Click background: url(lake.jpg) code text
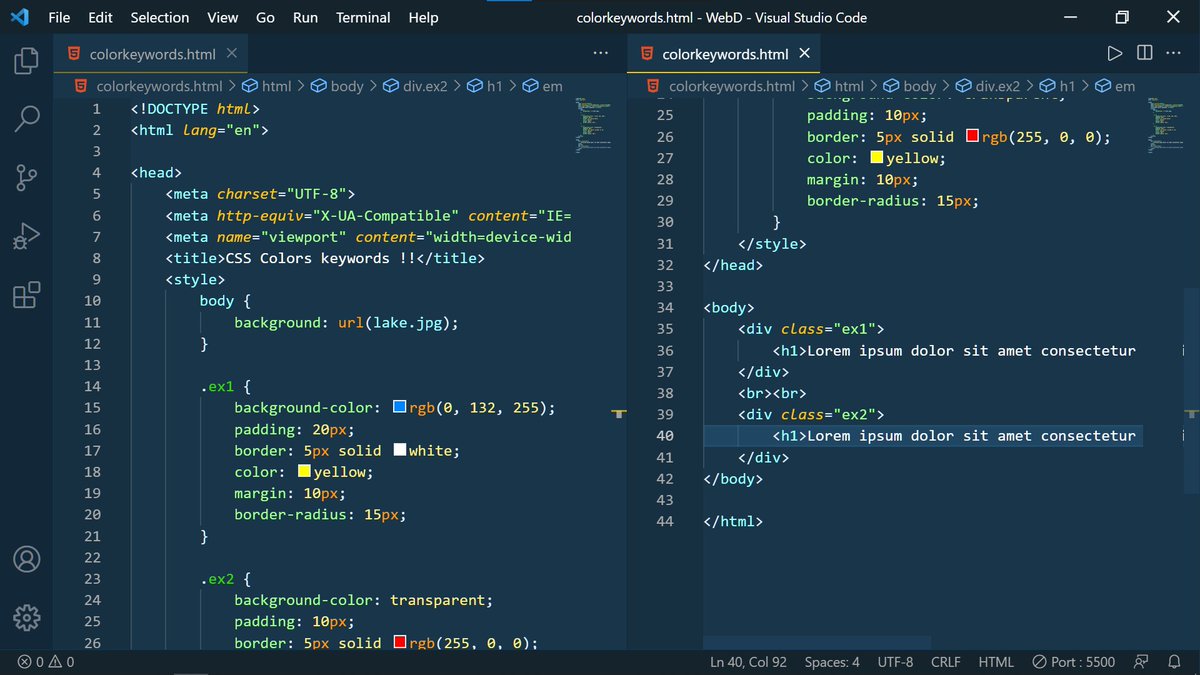This screenshot has width=1200, height=675. [346, 322]
